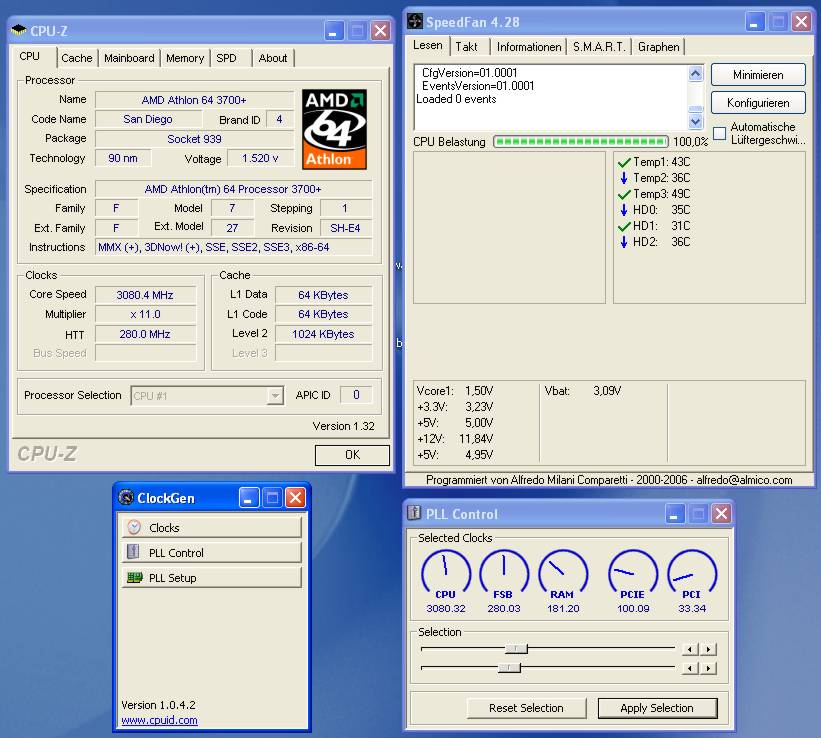Click the ClockGen title bar icon
Viewport: 821px width, 738px height.
pyautogui.click(x=126, y=497)
